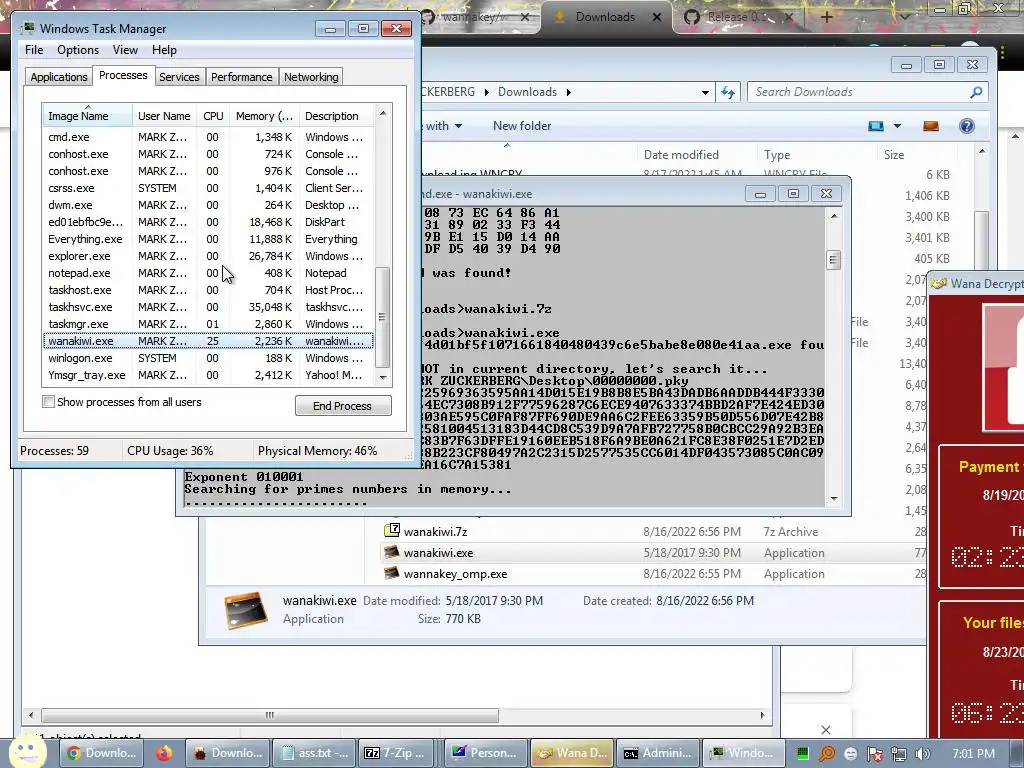Open the view options dropdown arrow
The width and height of the screenshot is (1024, 768).
point(897,126)
